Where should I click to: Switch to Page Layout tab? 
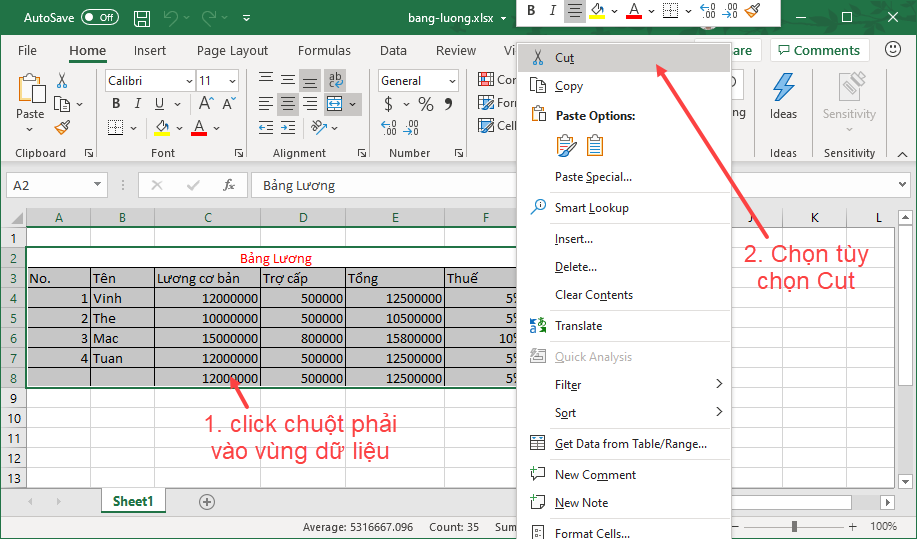pos(232,51)
